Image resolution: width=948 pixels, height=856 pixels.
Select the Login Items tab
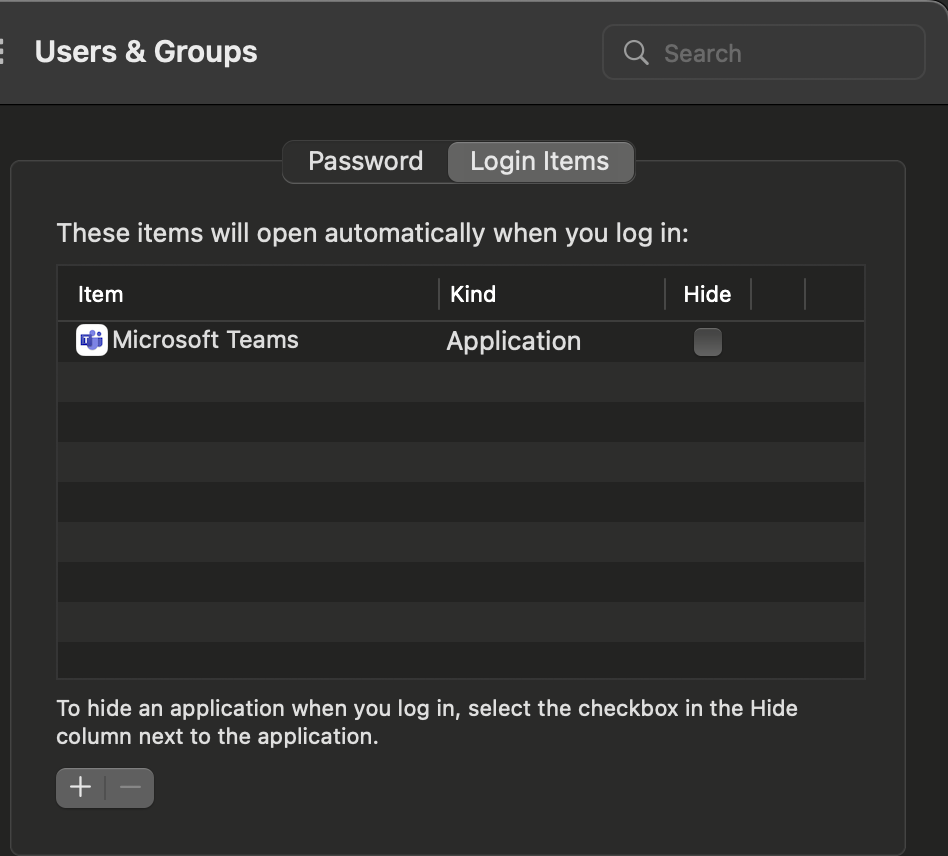[x=540, y=162]
